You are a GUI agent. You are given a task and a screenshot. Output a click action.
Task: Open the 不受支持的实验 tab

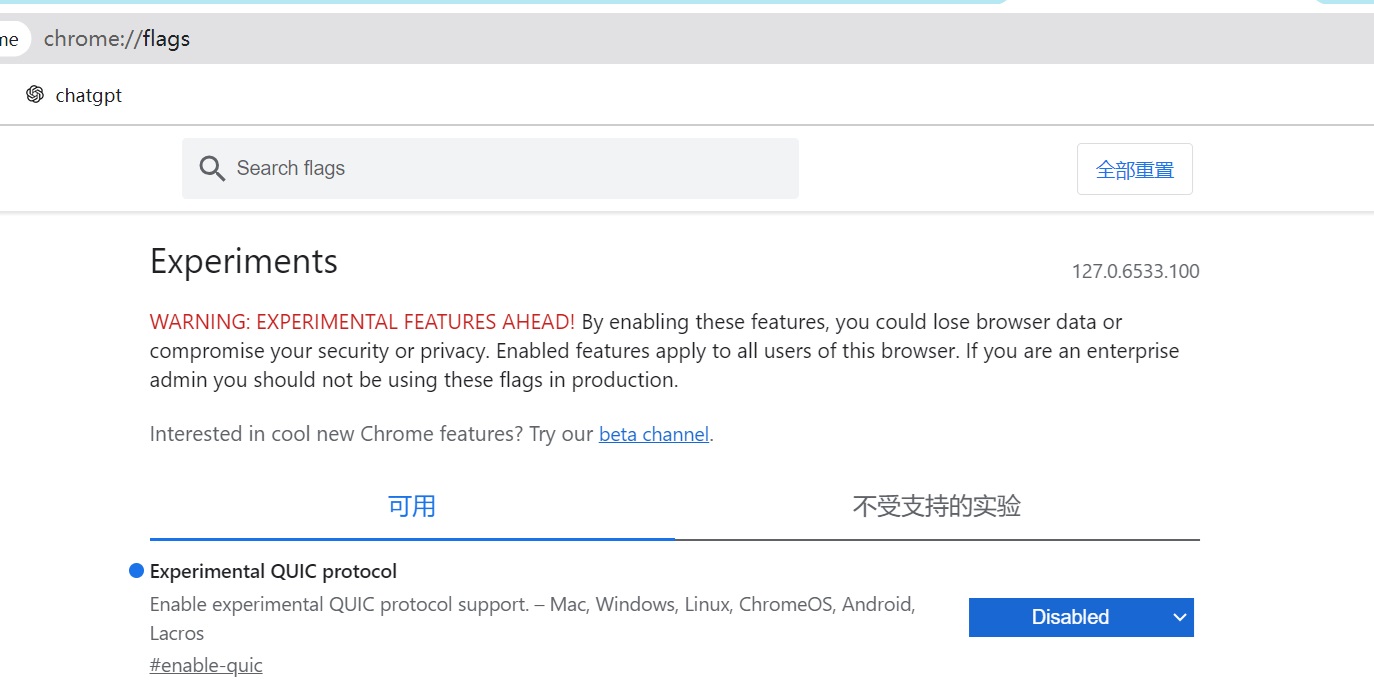936,506
